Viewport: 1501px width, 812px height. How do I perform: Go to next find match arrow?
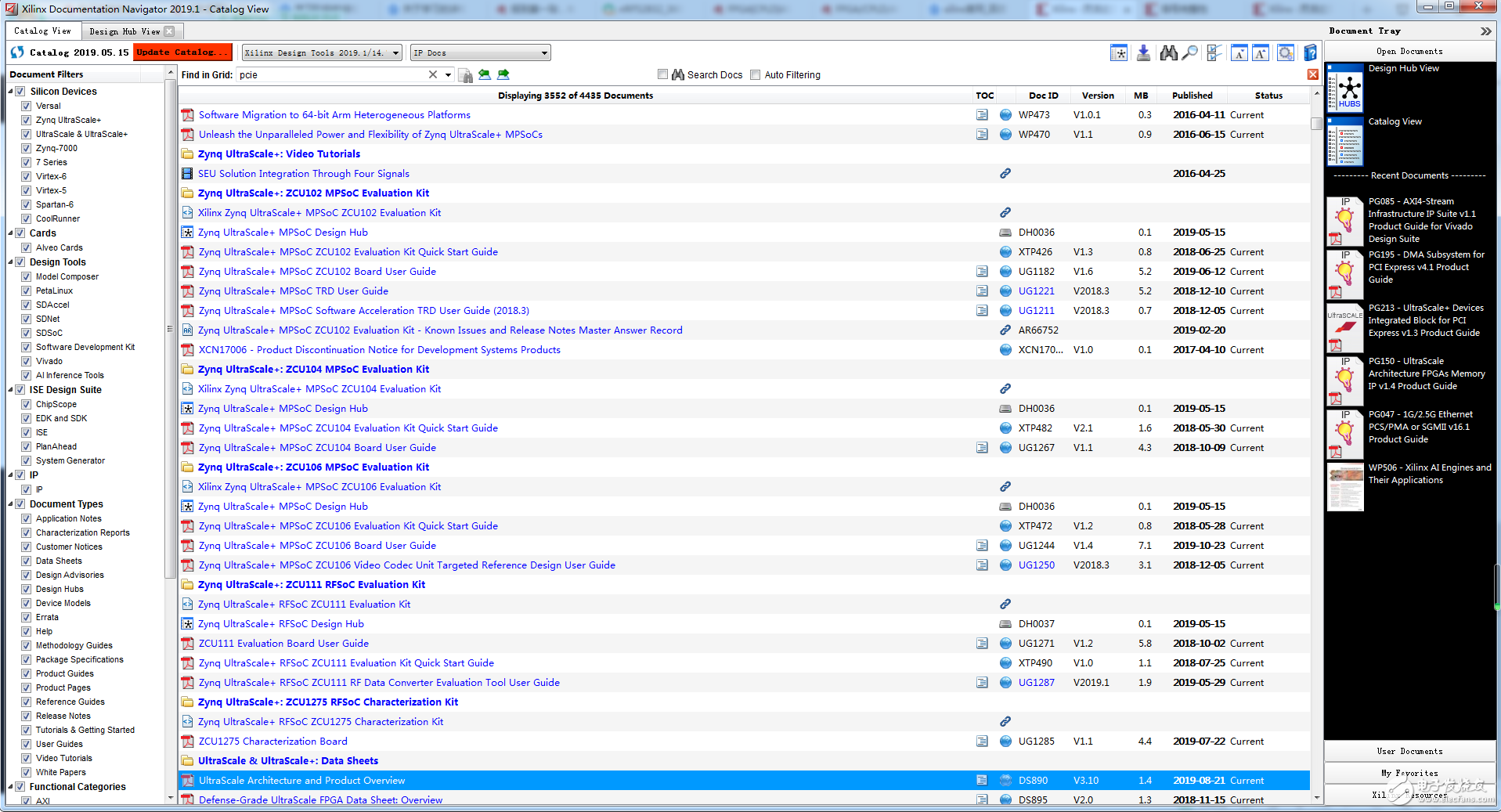coord(503,74)
